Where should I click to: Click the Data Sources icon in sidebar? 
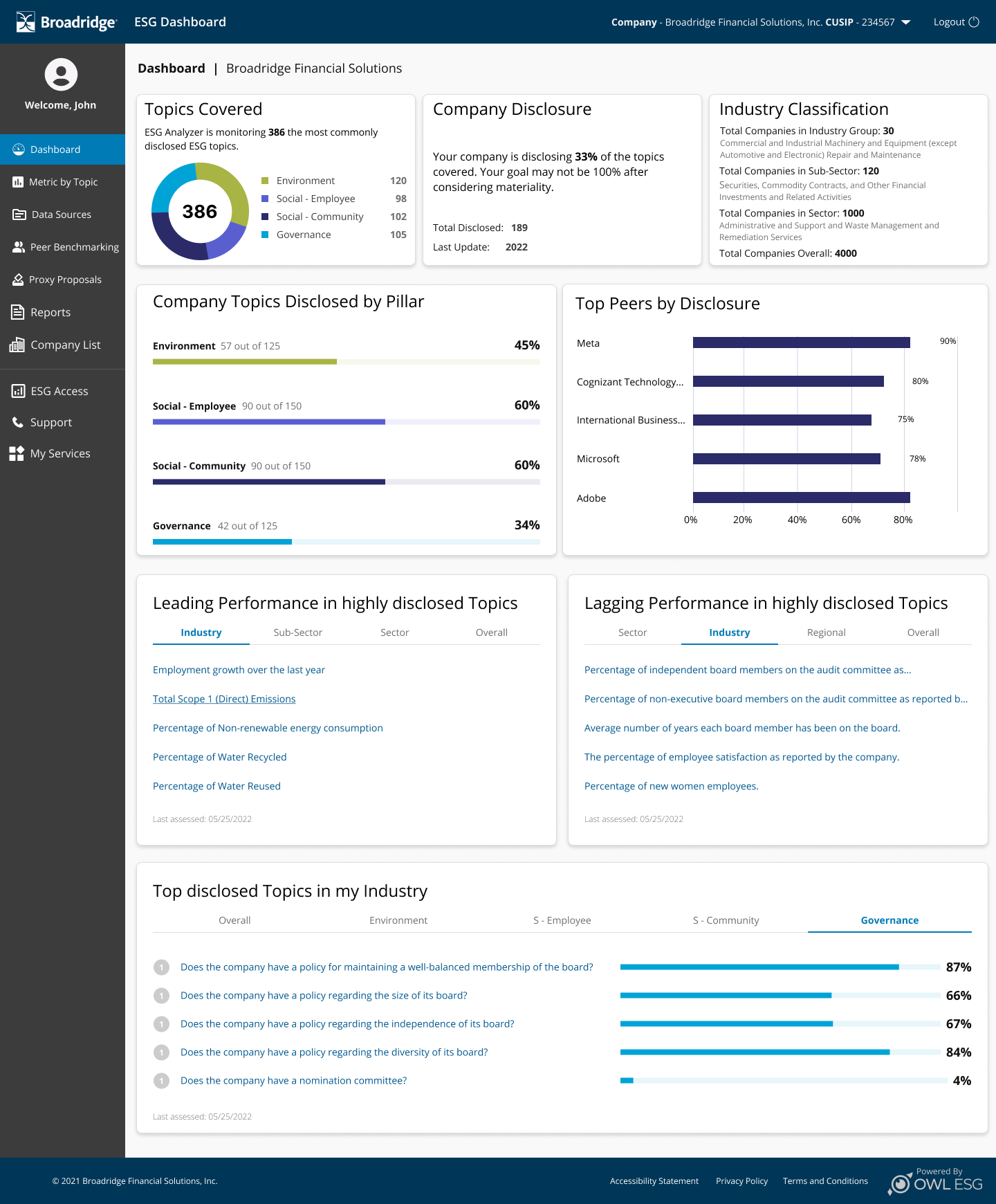tap(19, 215)
